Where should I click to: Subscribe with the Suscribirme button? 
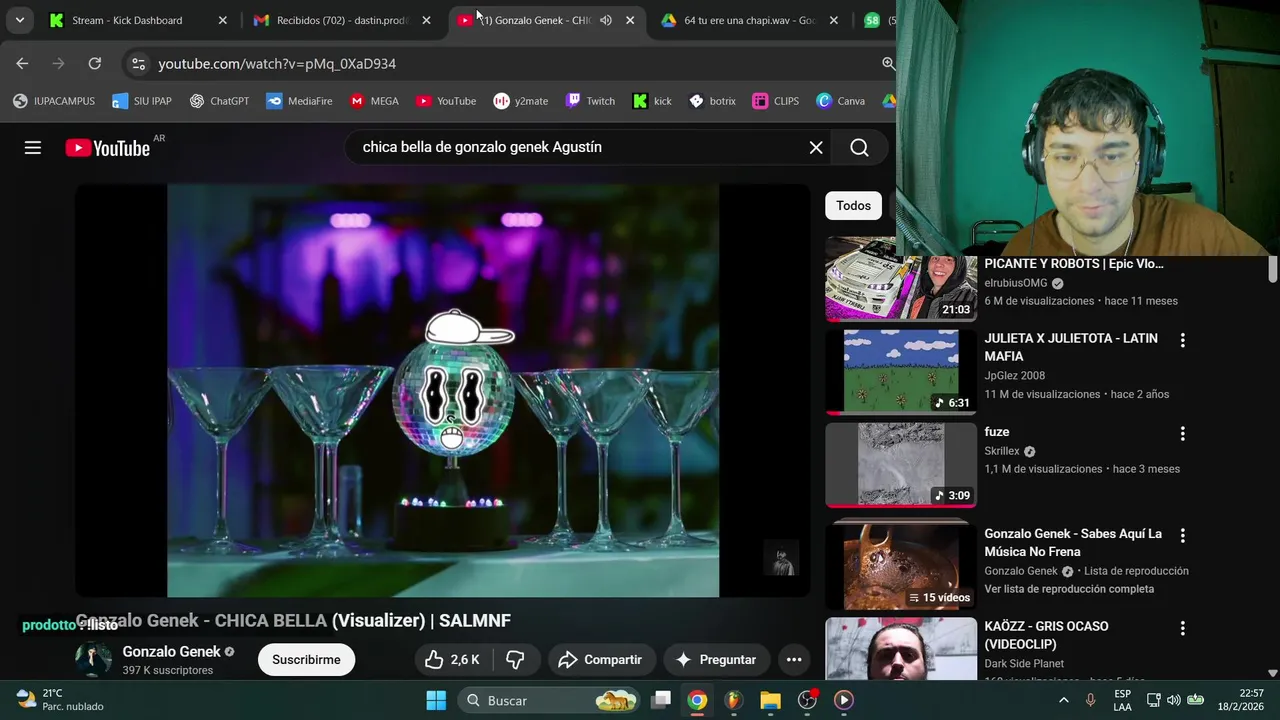click(306, 660)
